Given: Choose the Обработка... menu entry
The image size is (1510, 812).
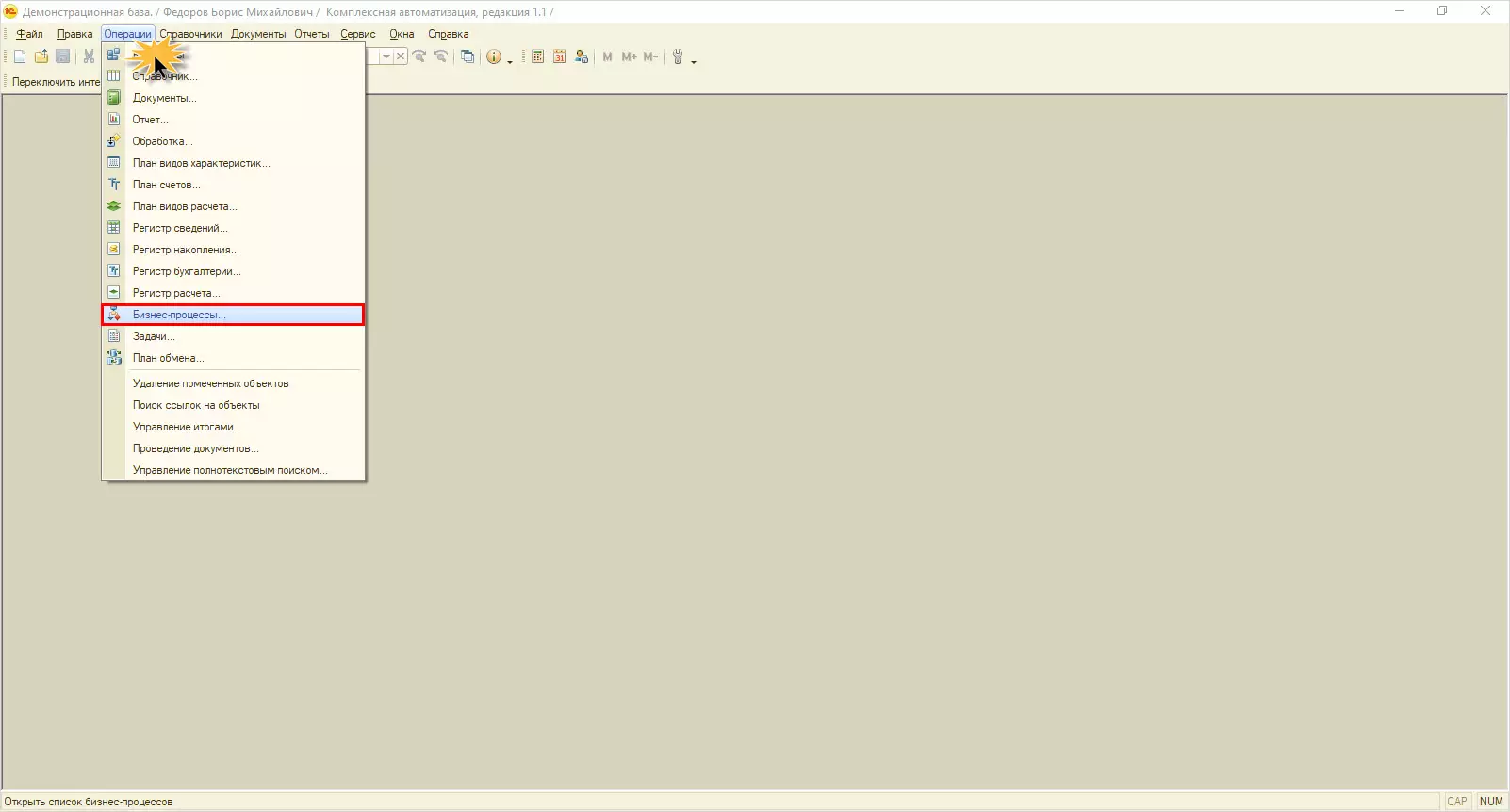Looking at the screenshot, I should pos(233,141).
